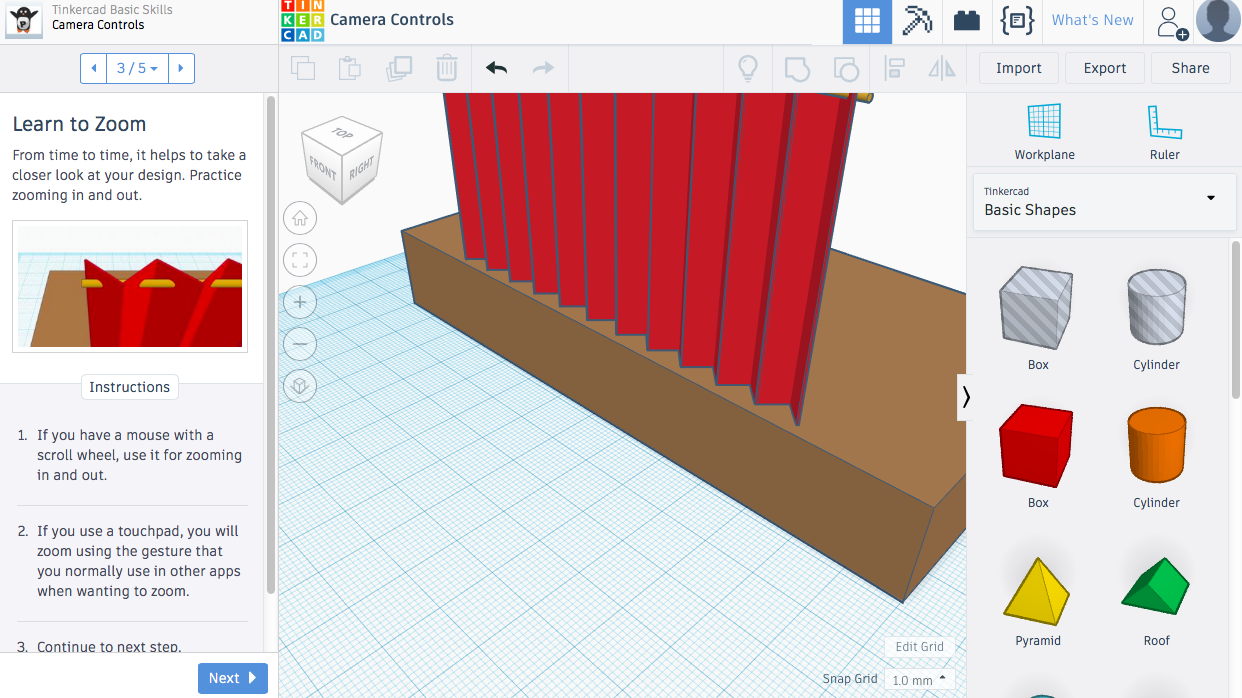Click the Codeblocks icon in the header
Image resolution: width=1242 pixels, height=698 pixels.
[1017, 20]
